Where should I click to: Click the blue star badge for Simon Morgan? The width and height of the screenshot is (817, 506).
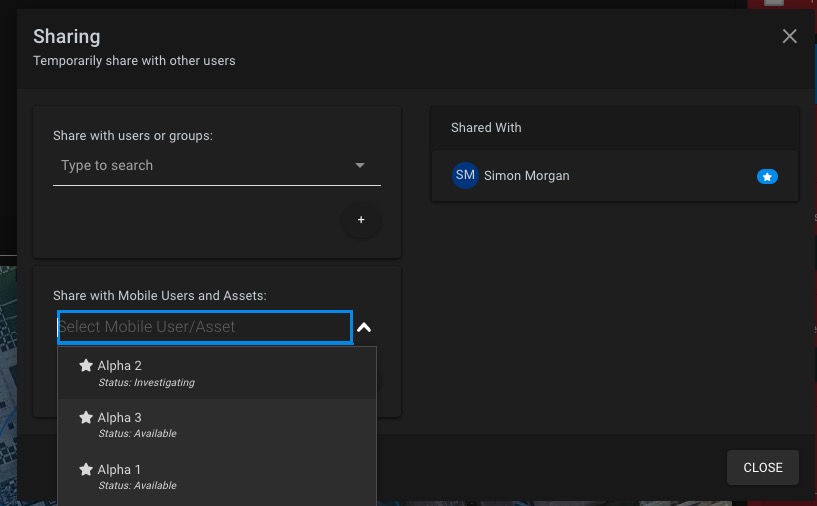pos(767,177)
